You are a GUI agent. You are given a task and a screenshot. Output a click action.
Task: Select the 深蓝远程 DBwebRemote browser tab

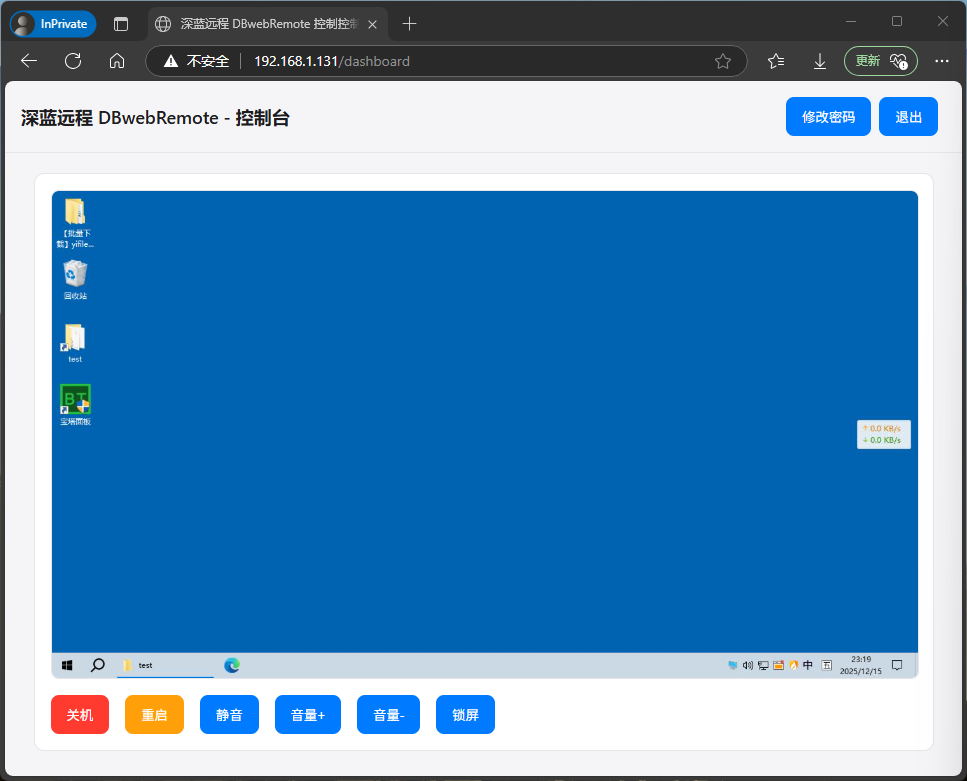pos(263,22)
